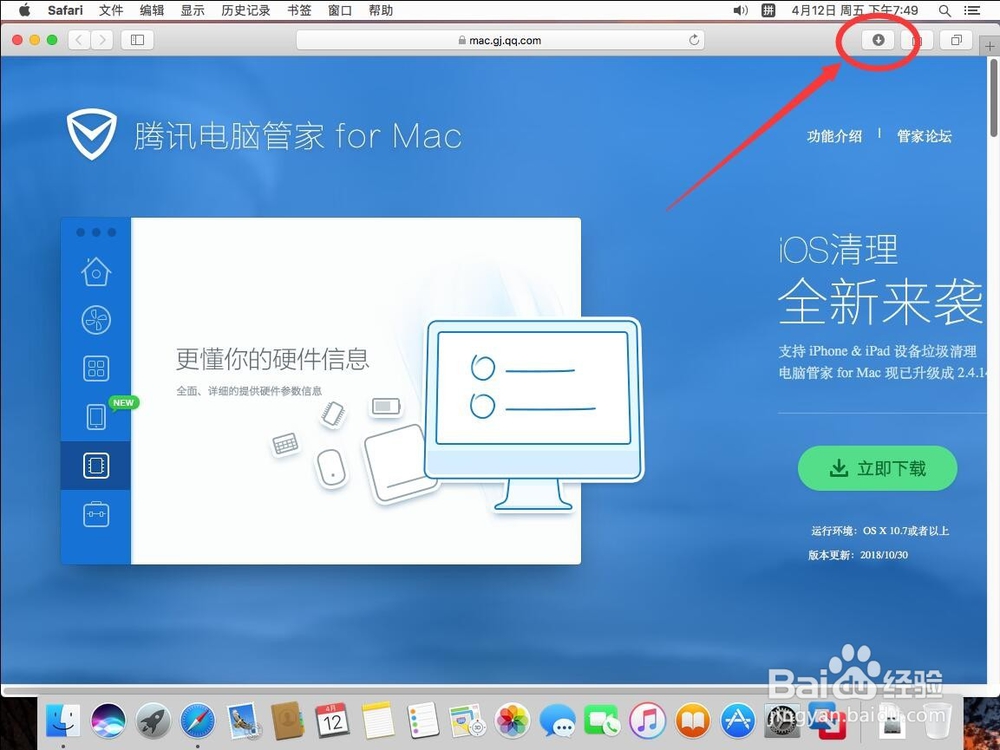
Task: Click the Safari compass icon in the Dock
Action: (x=198, y=721)
